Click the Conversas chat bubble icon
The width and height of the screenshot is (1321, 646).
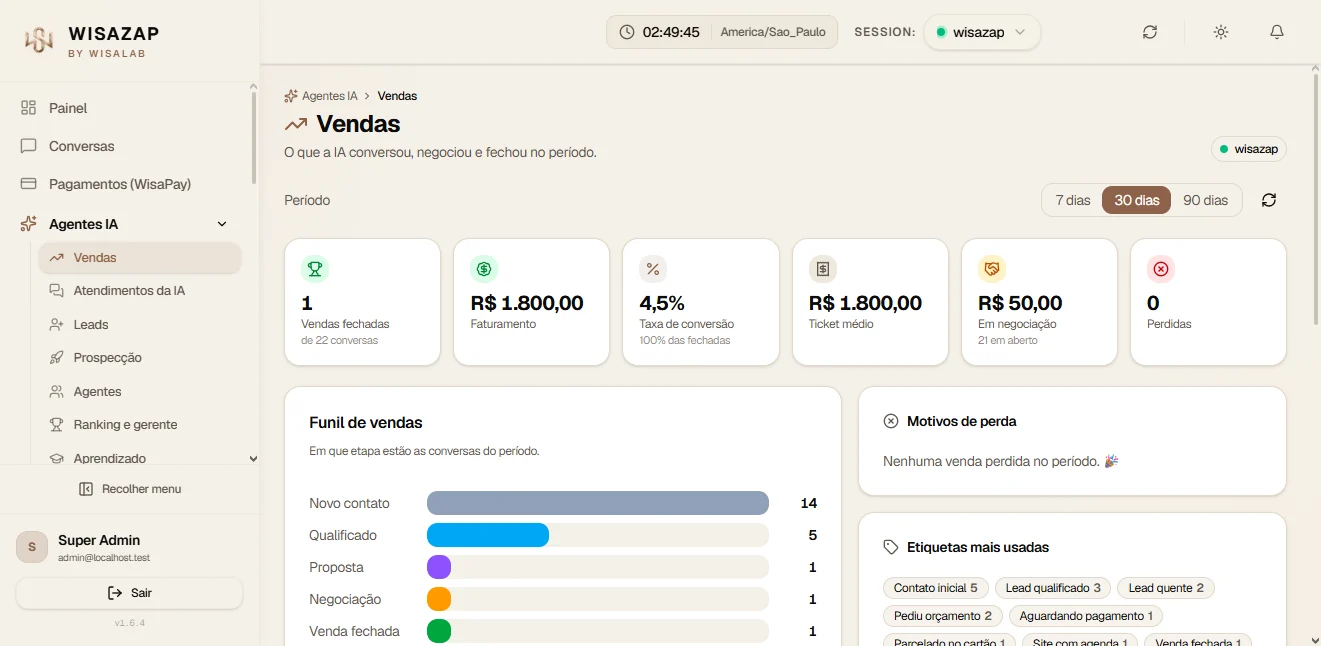[x=28, y=146]
